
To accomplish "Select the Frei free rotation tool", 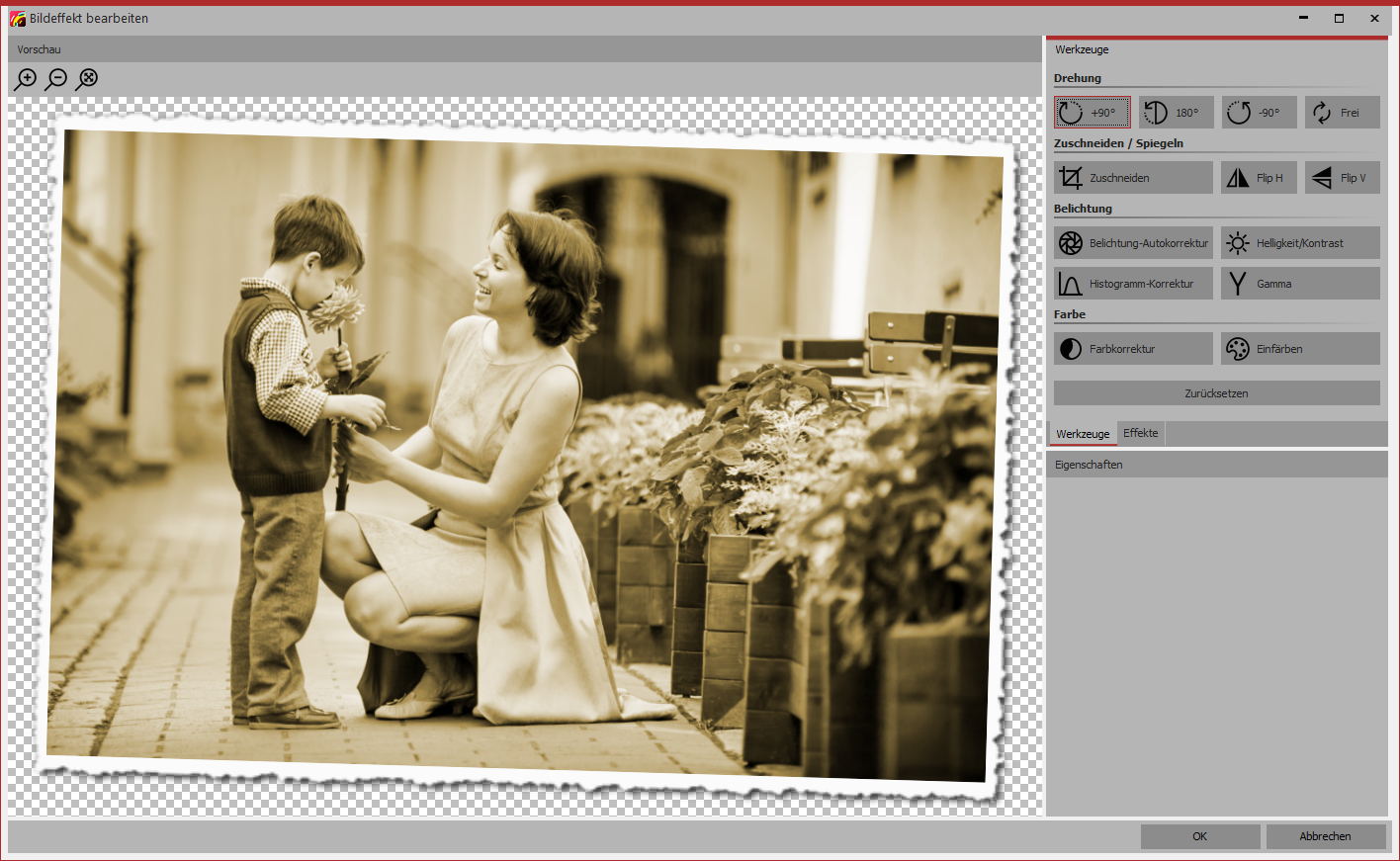I will point(1342,113).
